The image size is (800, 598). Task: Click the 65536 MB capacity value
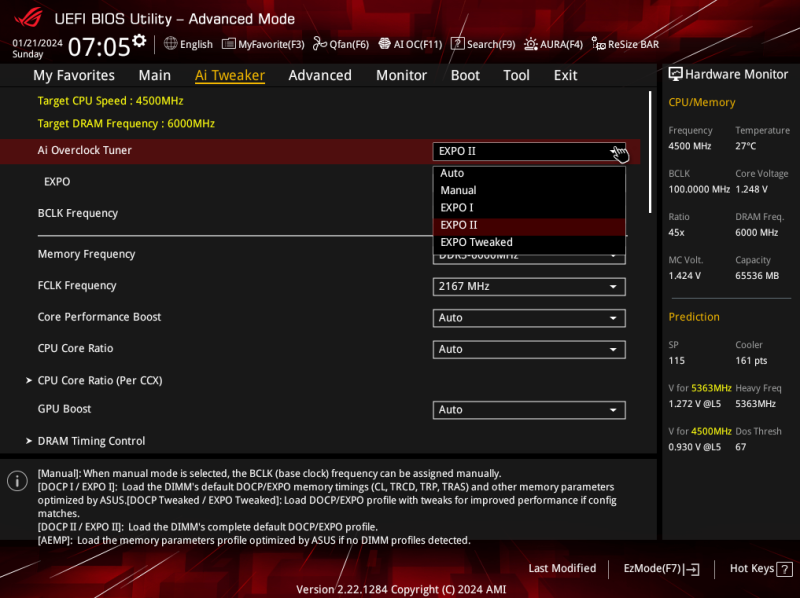click(x=757, y=276)
